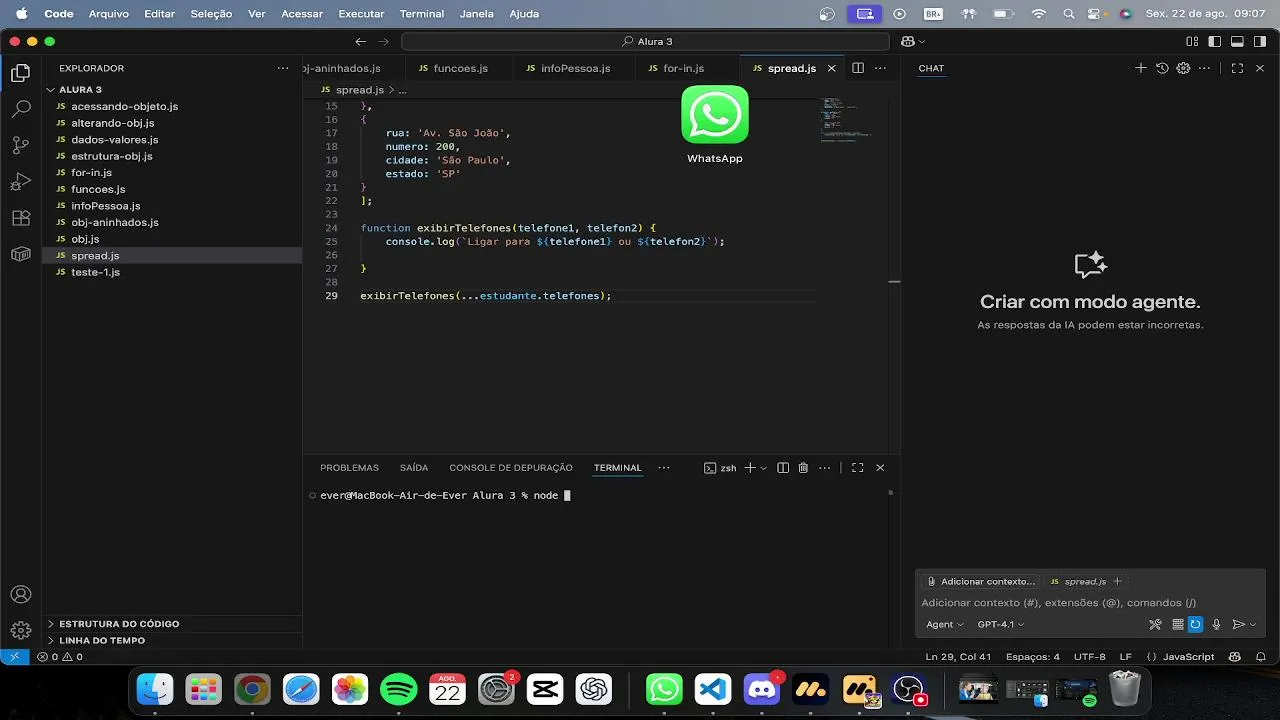Open new terminal launch profile dropdown
Viewport: 1280px width, 720px height.
(763, 468)
